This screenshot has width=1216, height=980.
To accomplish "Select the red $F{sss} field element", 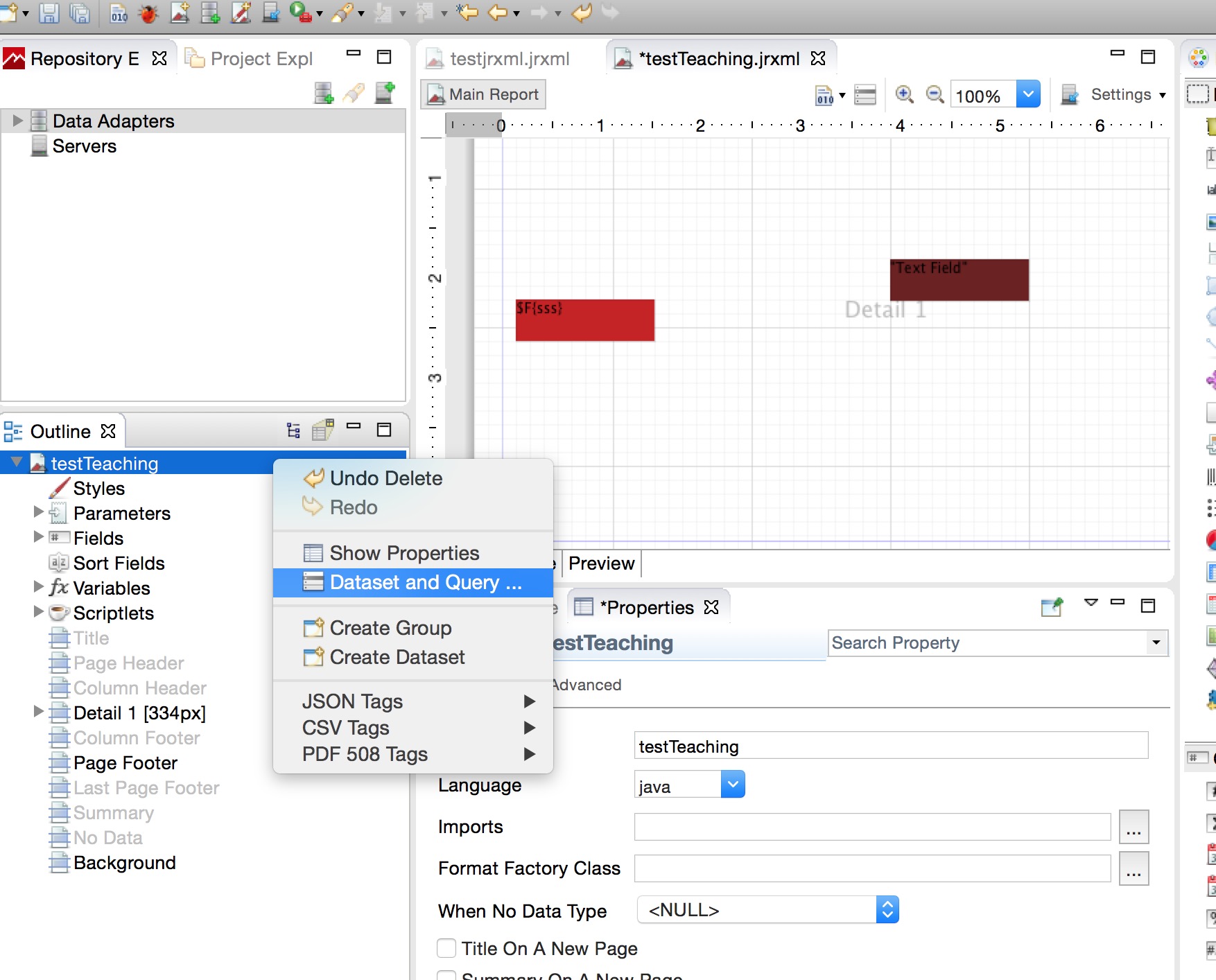I will pyautogui.click(x=585, y=320).
